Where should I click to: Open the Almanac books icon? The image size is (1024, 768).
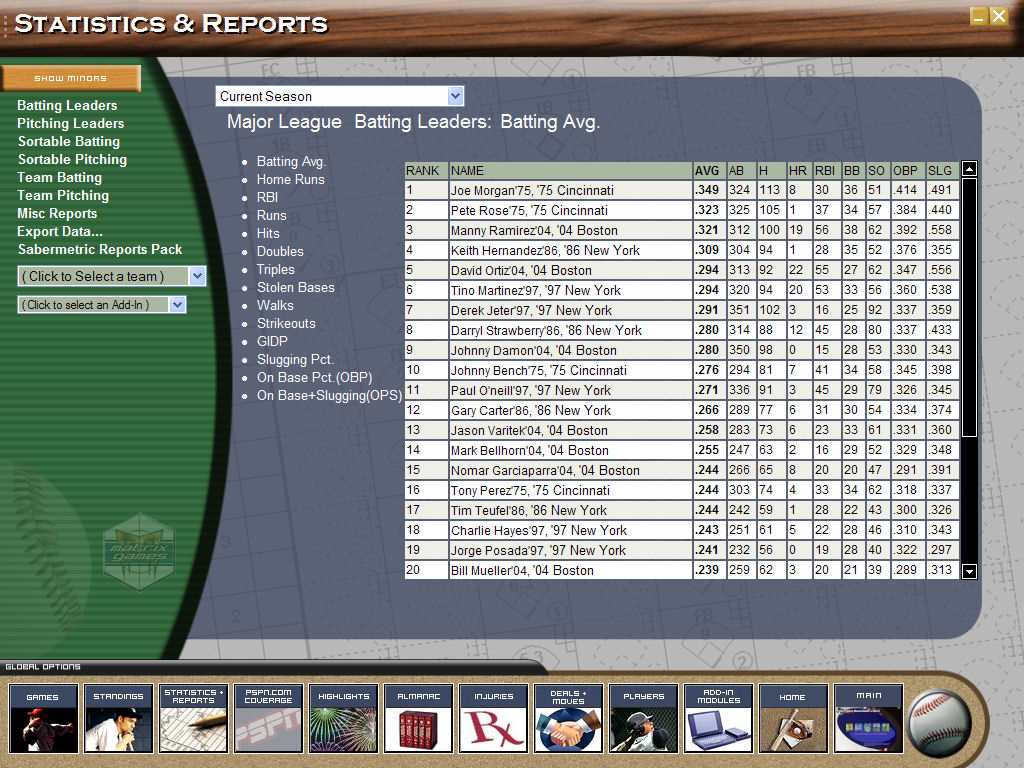[419, 718]
